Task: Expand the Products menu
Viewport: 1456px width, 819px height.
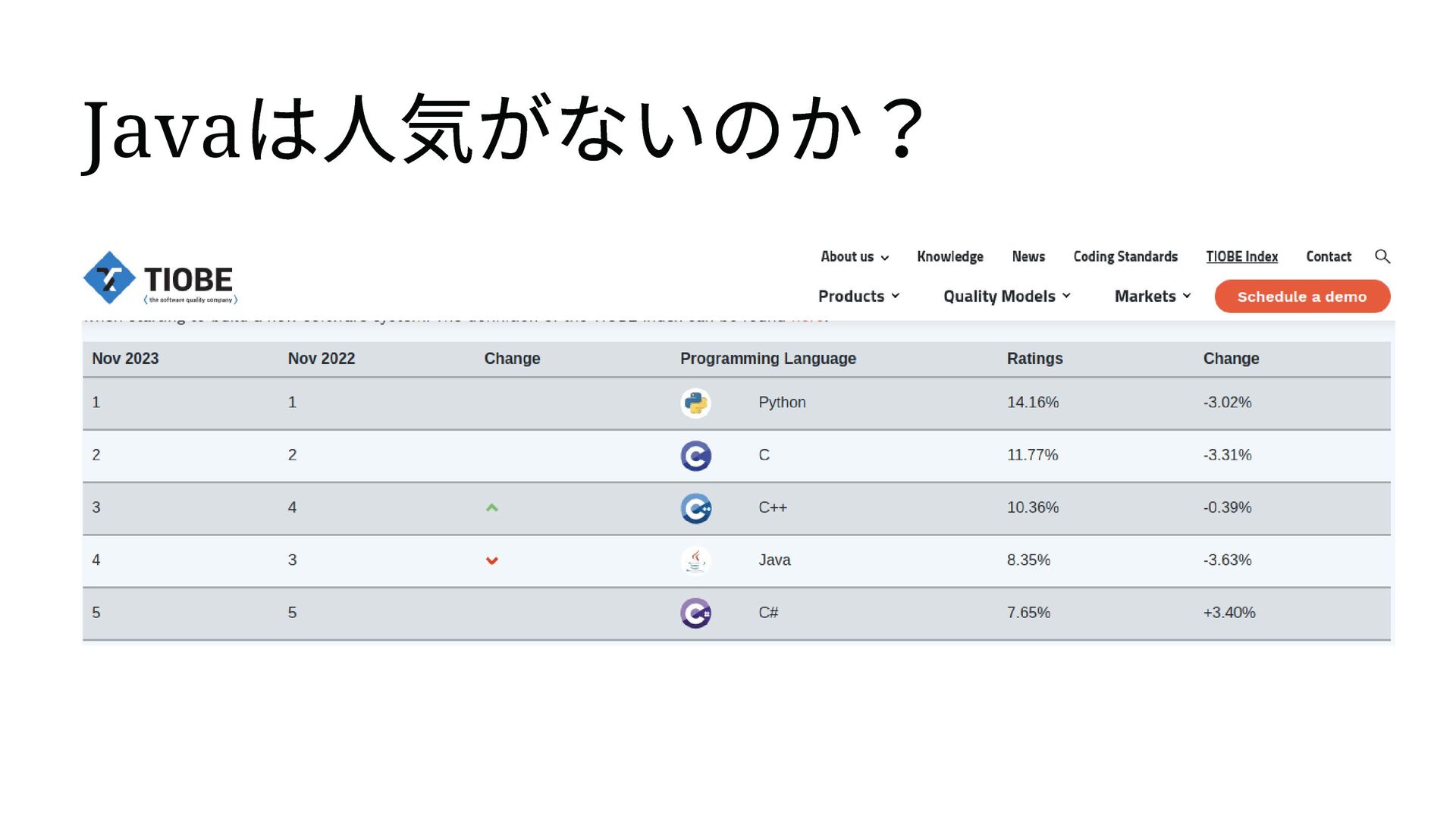Action: [x=858, y=297]
